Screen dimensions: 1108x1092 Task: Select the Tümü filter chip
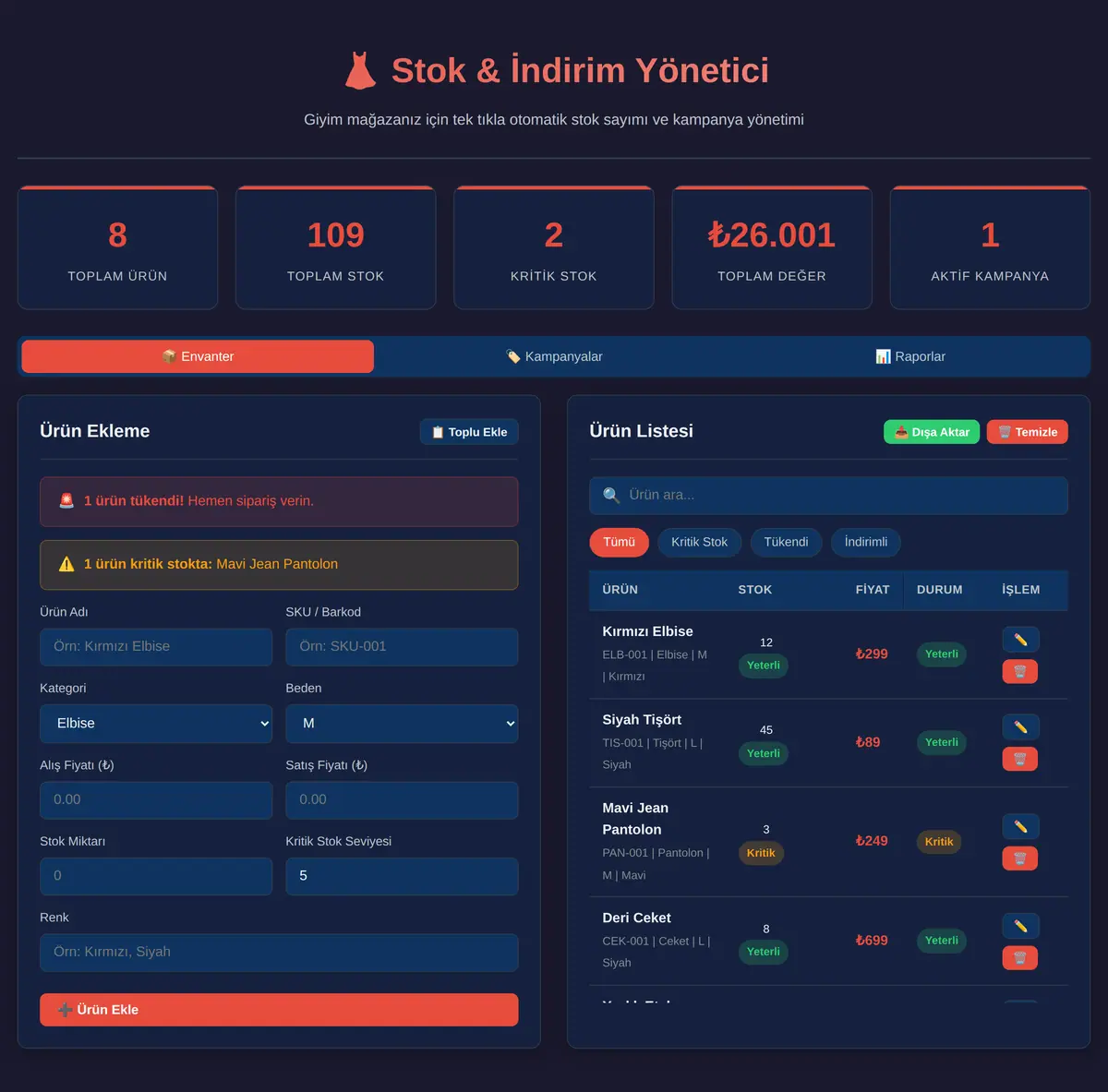(620, 542)
